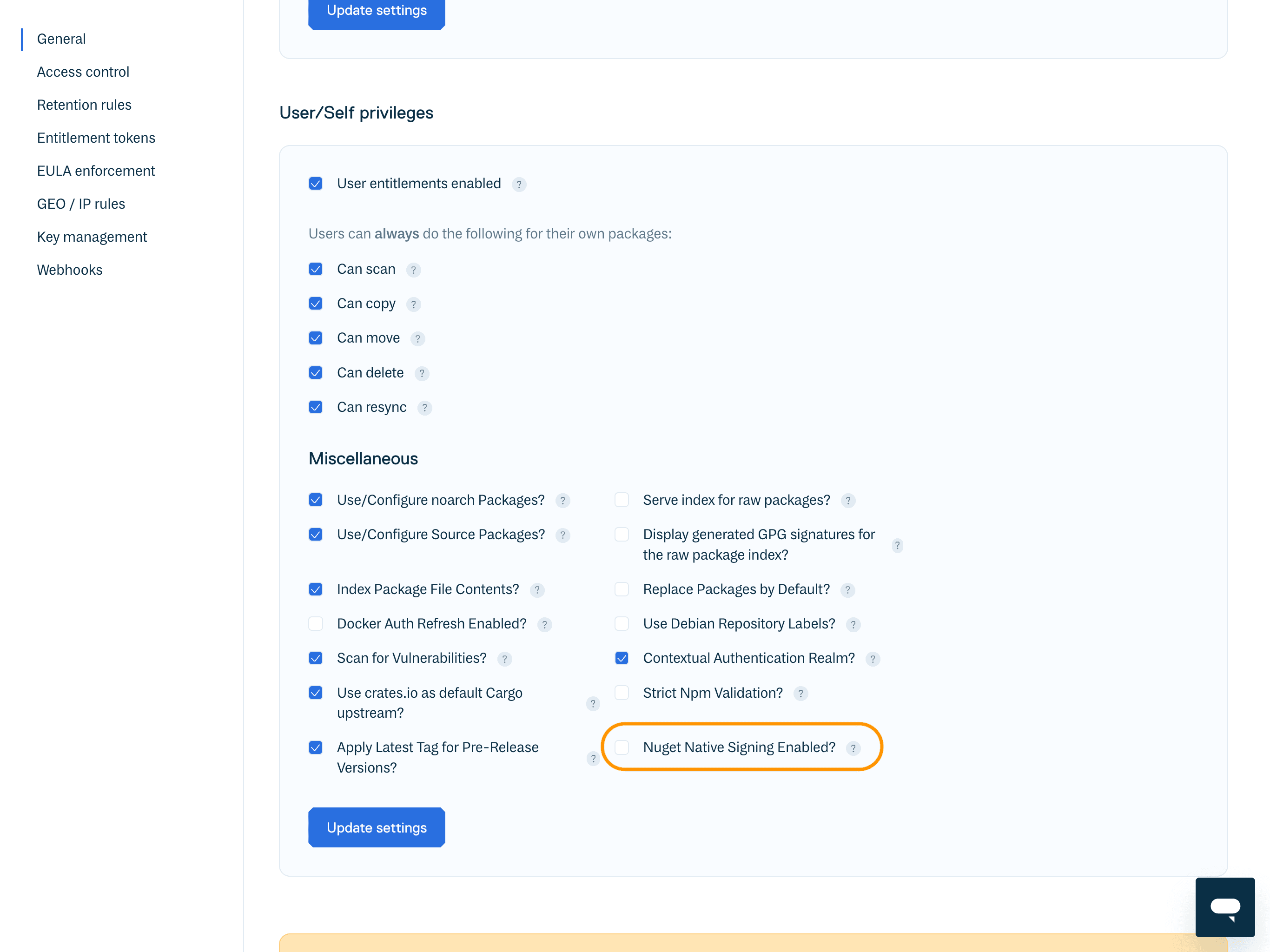1270x952 pixels.
Task: Click help icon for Strict Npm Validation
Action: pos(800,694)
